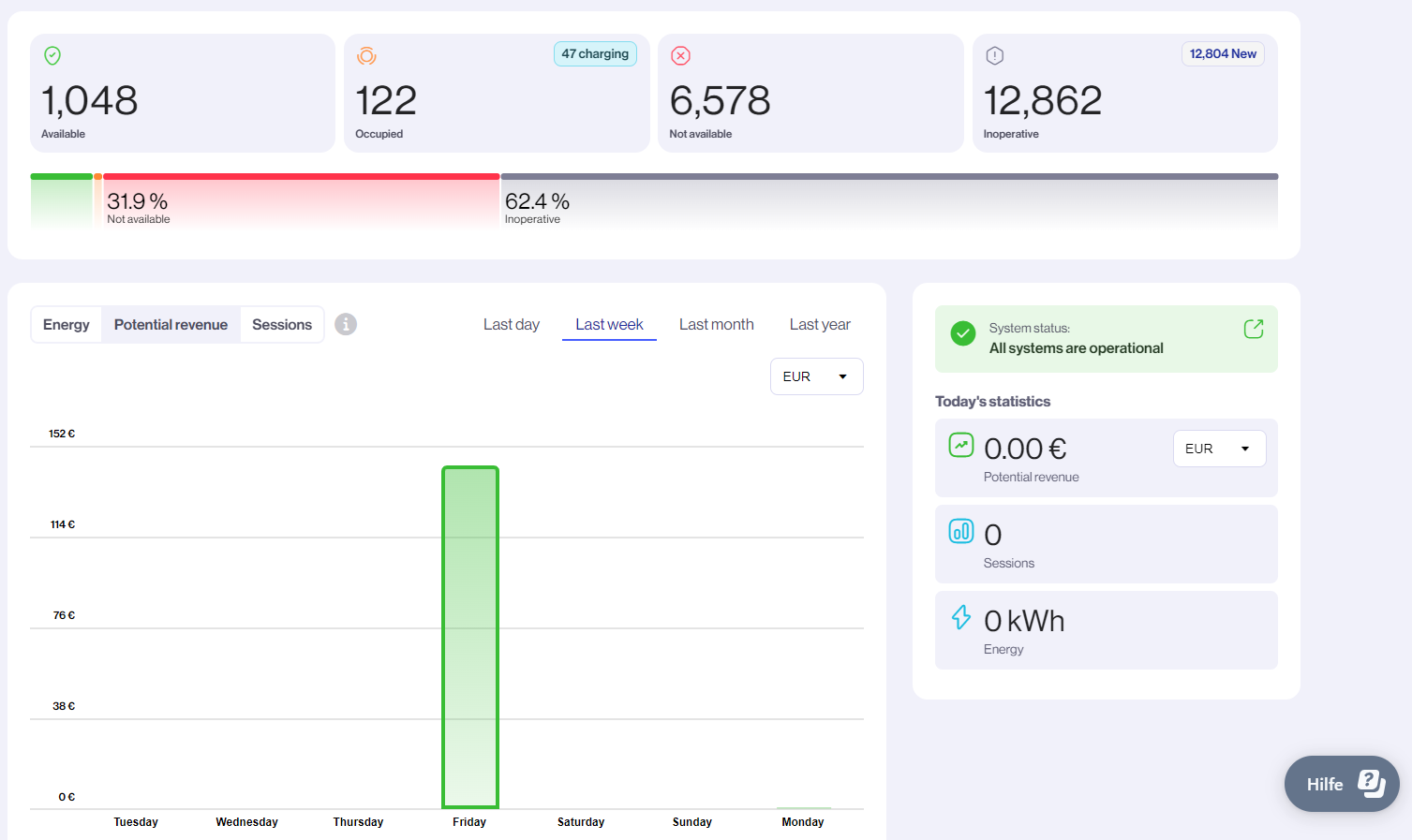Click the 31.9 % Not available text
Screen dimensions: 1412x840
click(139, 208)
